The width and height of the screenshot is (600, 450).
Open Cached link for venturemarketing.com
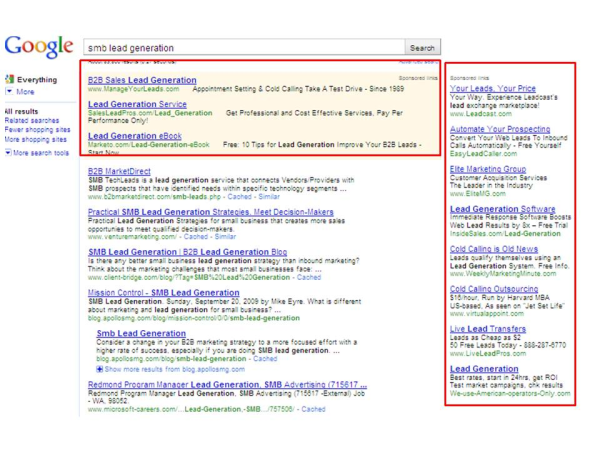coord(196,237)
